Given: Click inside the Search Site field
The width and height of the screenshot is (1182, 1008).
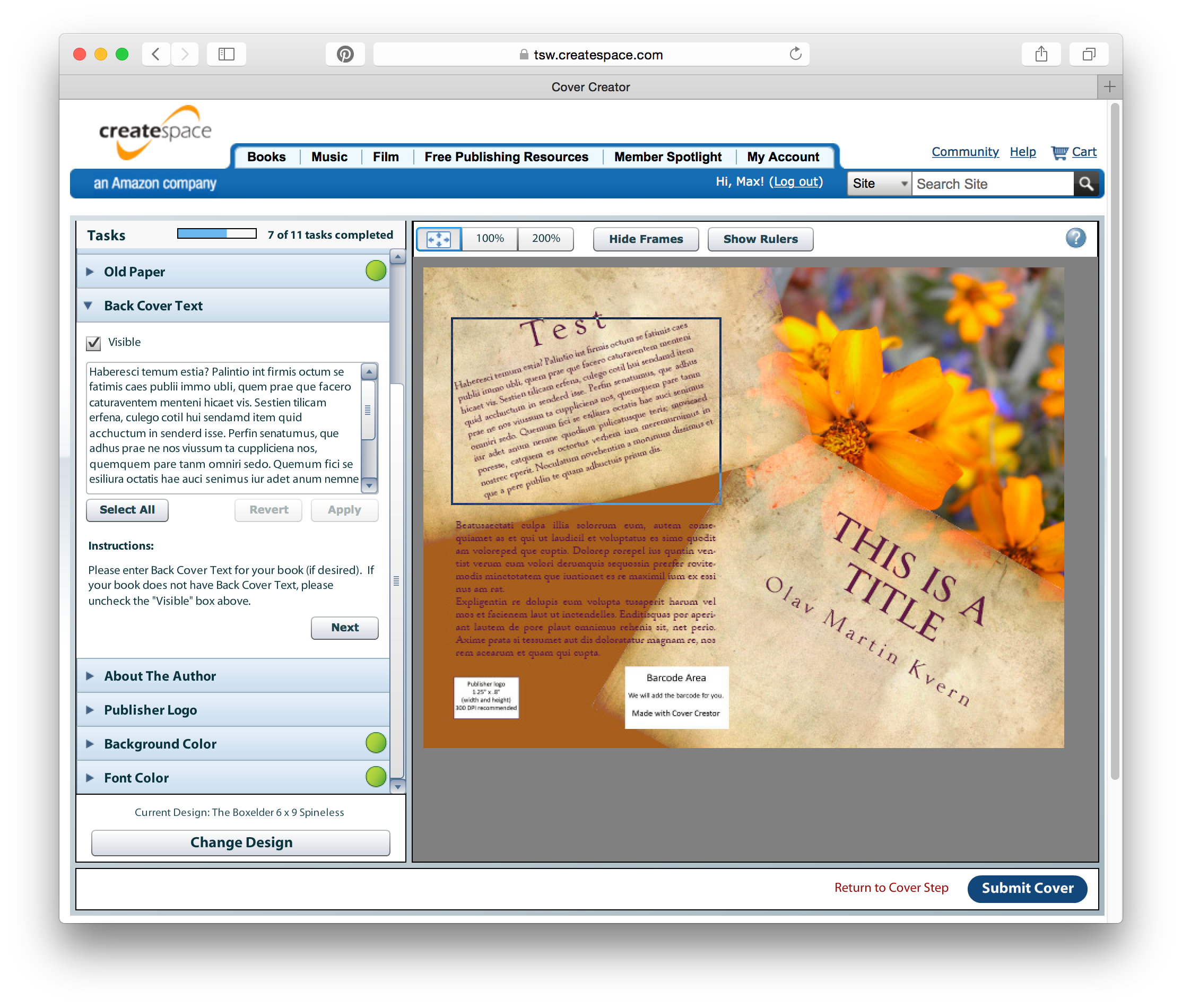Looking at the screenshot, I should (x=992, y=184).
